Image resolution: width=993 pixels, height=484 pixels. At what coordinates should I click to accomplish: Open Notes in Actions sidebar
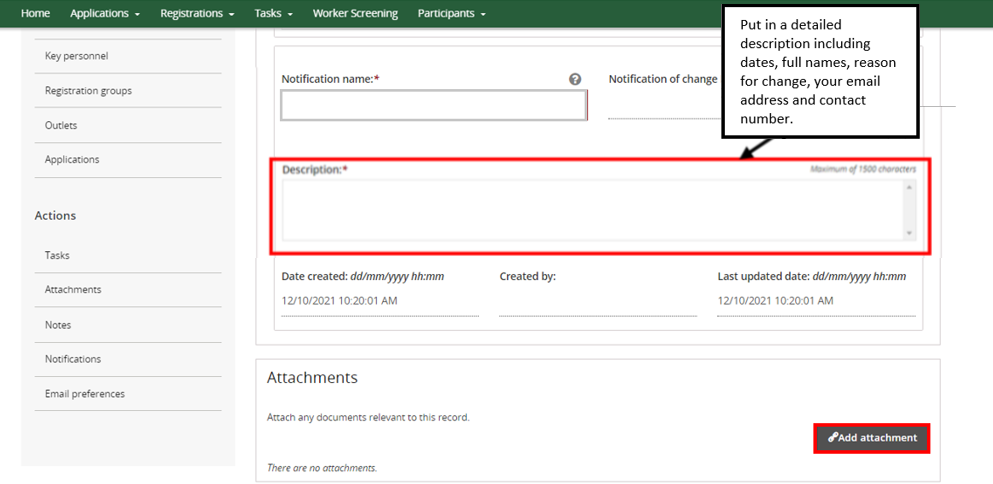(58, 325)
